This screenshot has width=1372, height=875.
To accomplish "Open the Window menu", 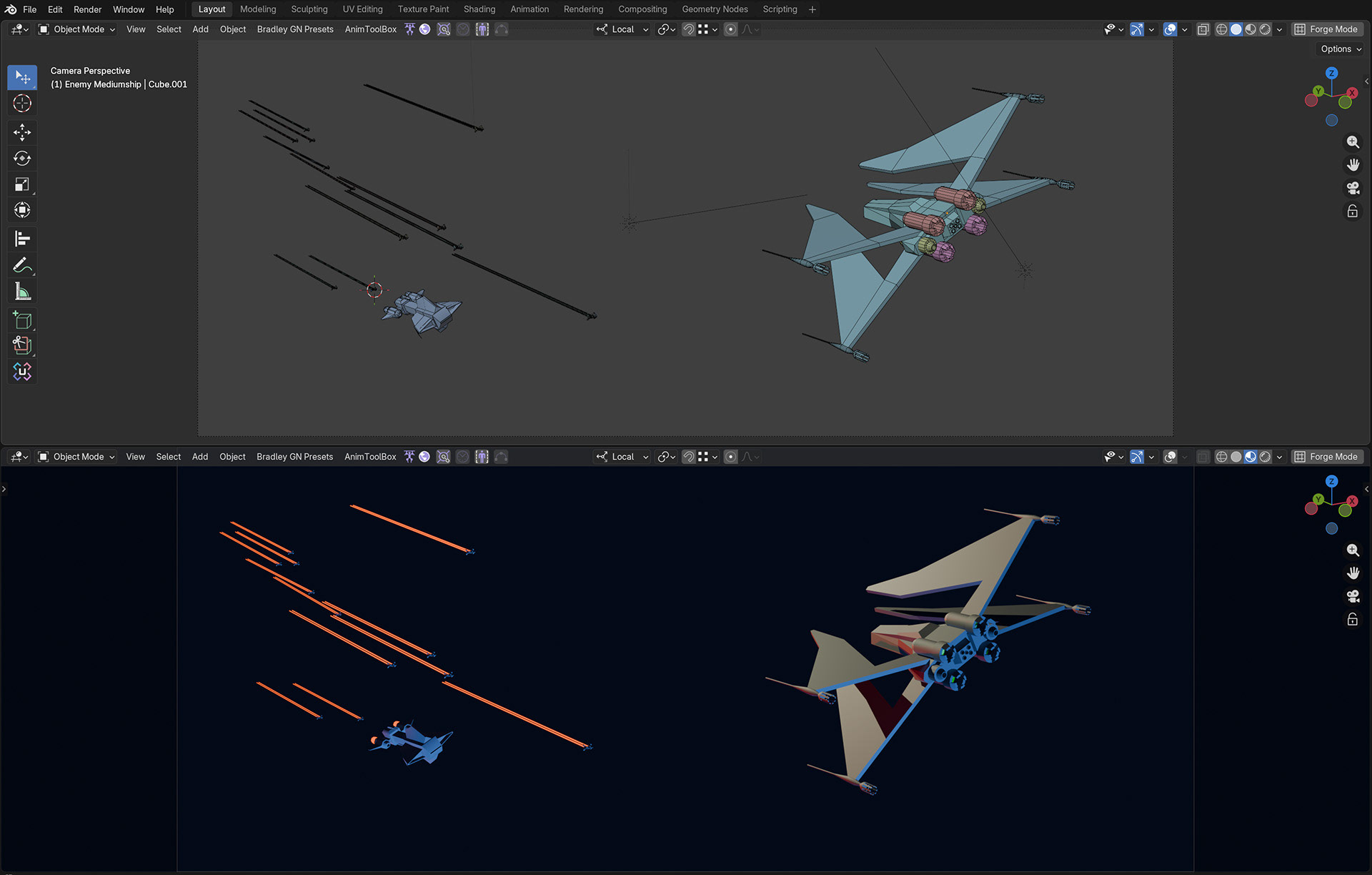I will [x=129, y=9].
